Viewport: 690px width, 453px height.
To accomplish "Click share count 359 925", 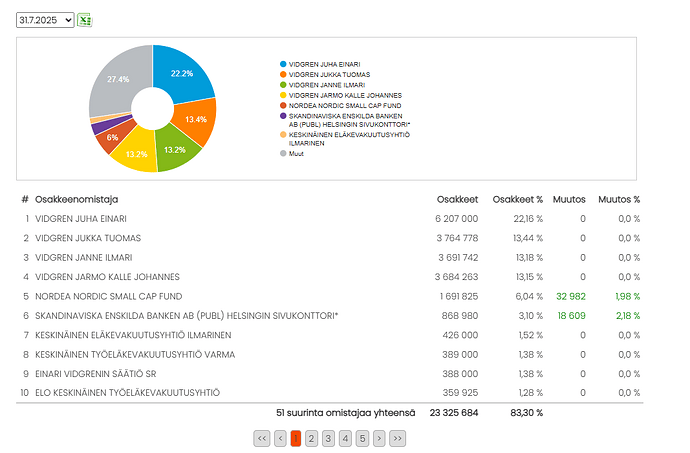I will (x=460, y=393).
